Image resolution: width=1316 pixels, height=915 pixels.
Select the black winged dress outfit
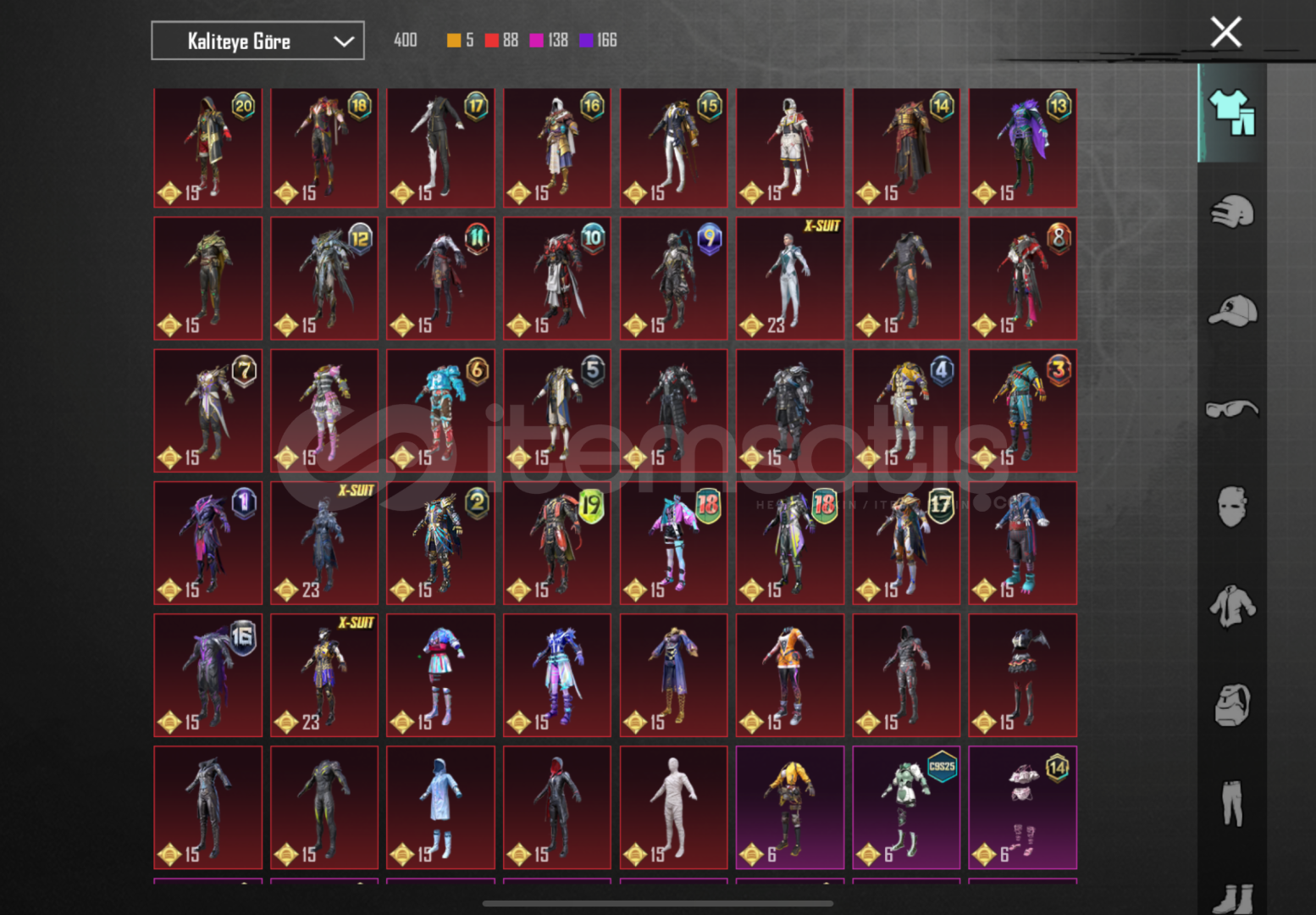pyautogui.click(x=1022, y=675)
